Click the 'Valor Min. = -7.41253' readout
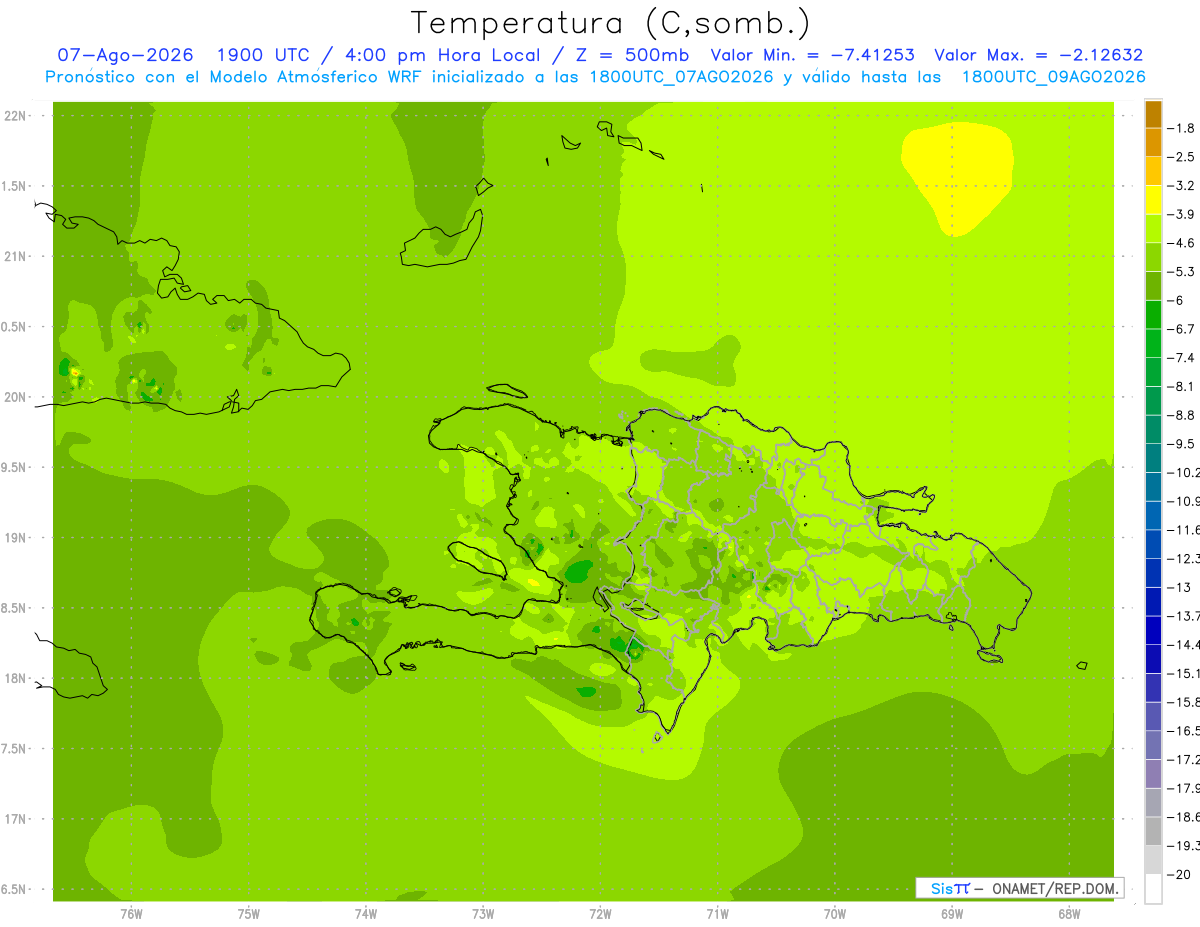Viewport: 1200px width, 927px height. [x=813, y=55]
